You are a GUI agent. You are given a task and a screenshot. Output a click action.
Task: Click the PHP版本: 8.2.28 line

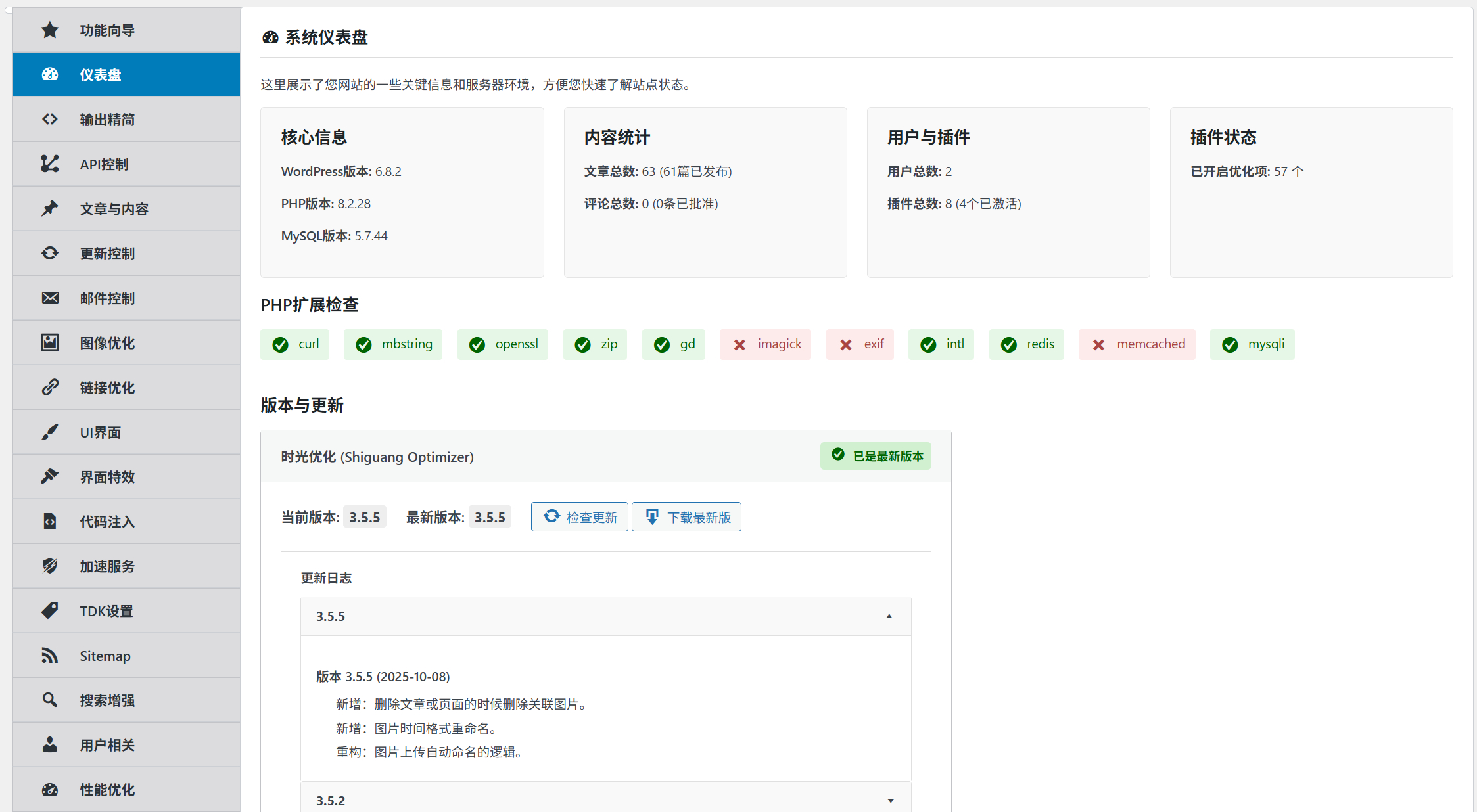pyautogui.click(x=326, y=204)
